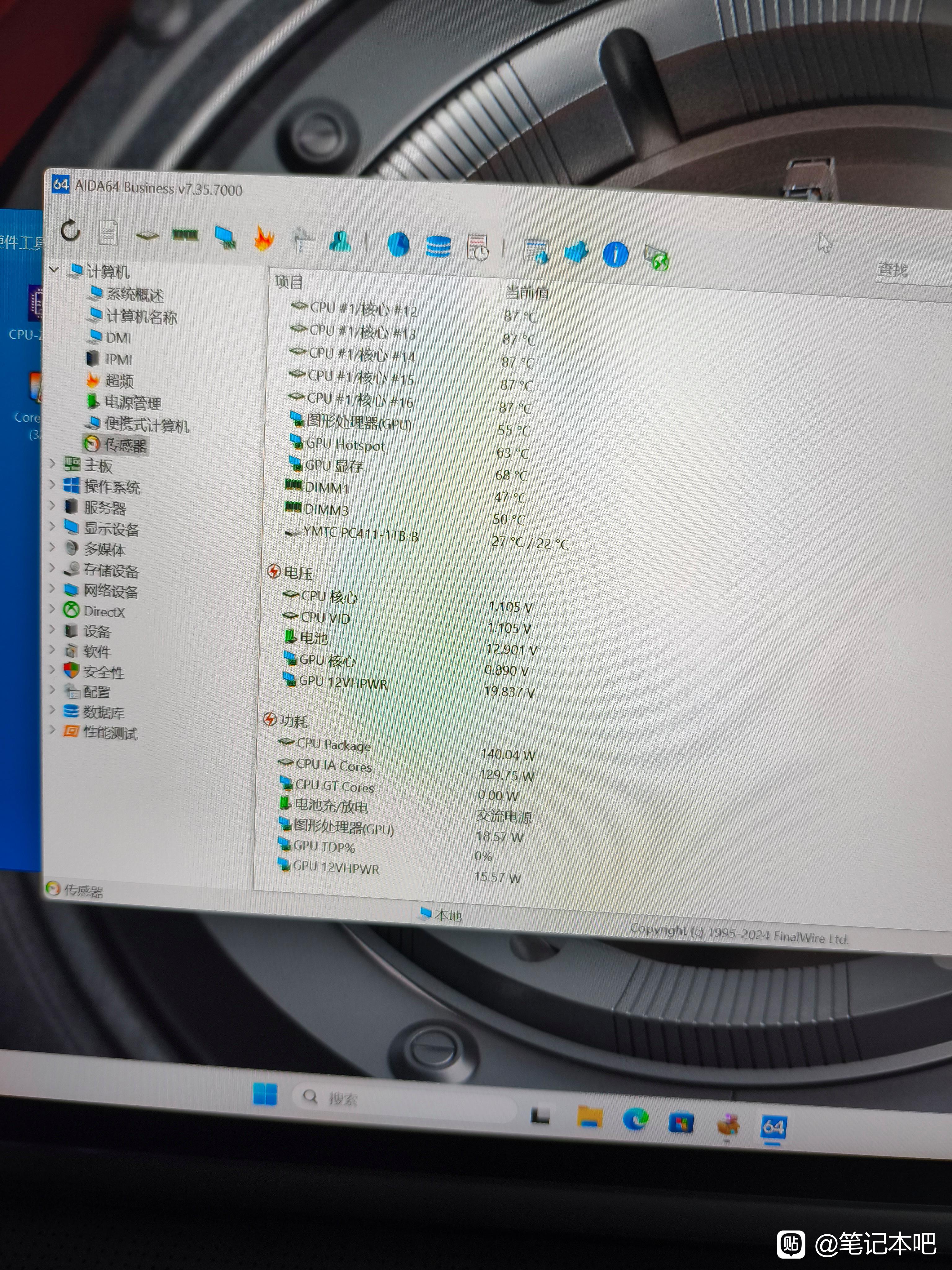Screen dimensions: 952x1270
Task: Select 配置 in the tree
Action: coord(87,692)
